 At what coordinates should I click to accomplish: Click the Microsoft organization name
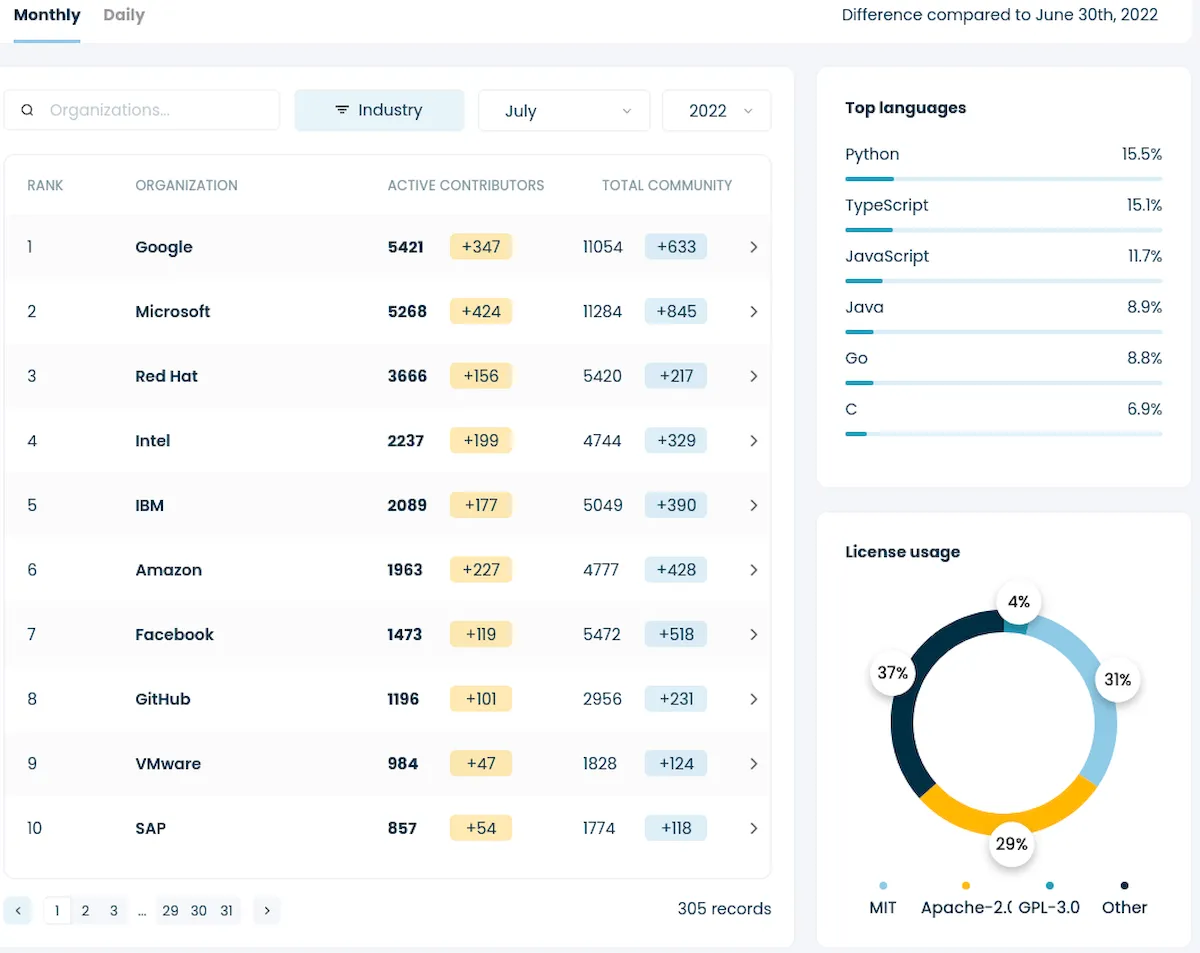(173, 312)
